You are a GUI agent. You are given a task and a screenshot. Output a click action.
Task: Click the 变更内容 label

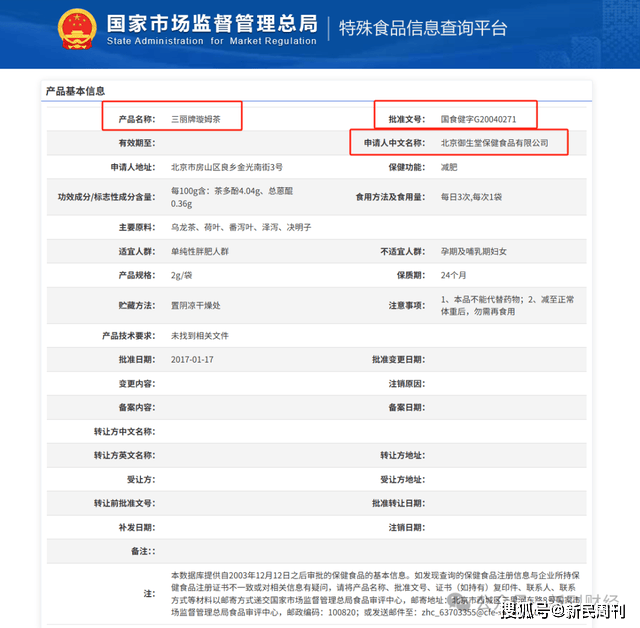[x=137, y=384]
